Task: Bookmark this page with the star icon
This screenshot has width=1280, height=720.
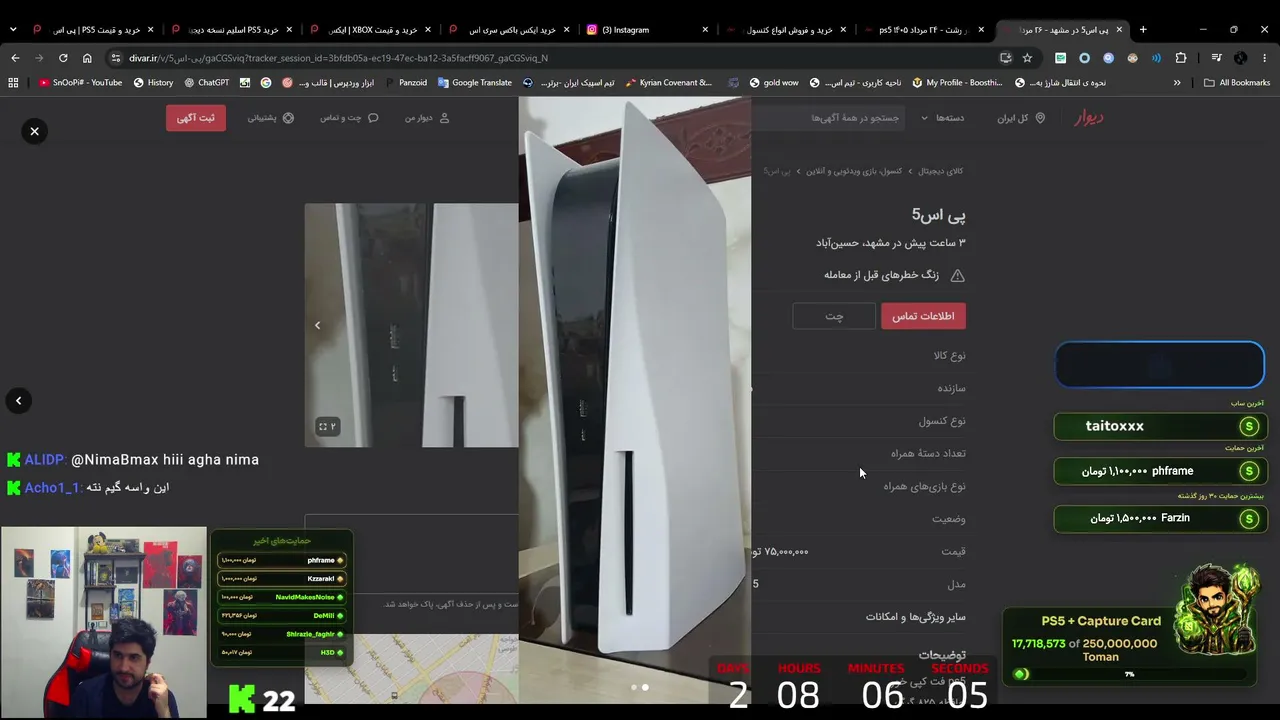Action: [x=1027, y=58]
